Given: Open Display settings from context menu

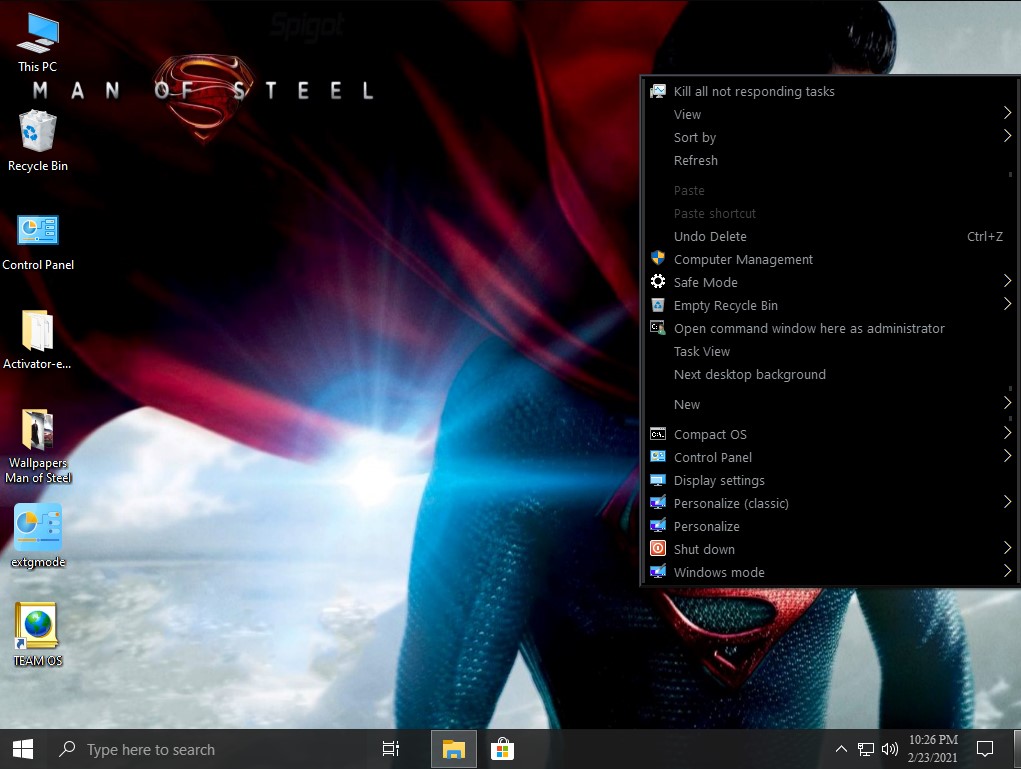Looking at the screenshot, I should (830, 481).
